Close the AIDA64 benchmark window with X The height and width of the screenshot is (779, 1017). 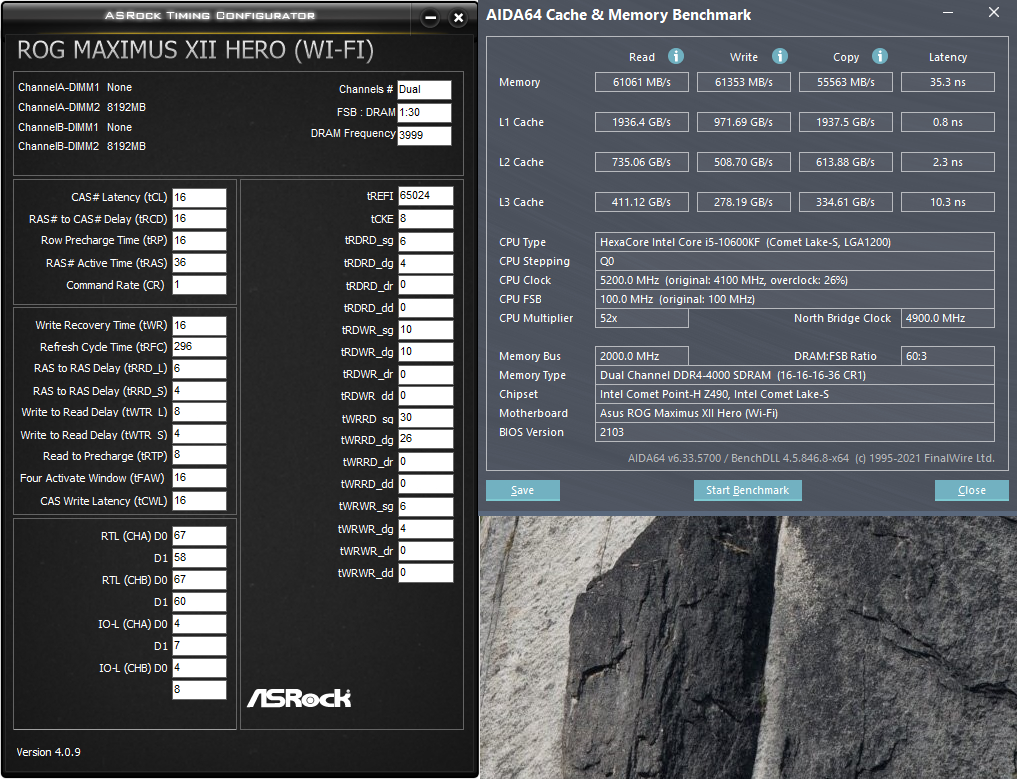(x=994, y=12)
